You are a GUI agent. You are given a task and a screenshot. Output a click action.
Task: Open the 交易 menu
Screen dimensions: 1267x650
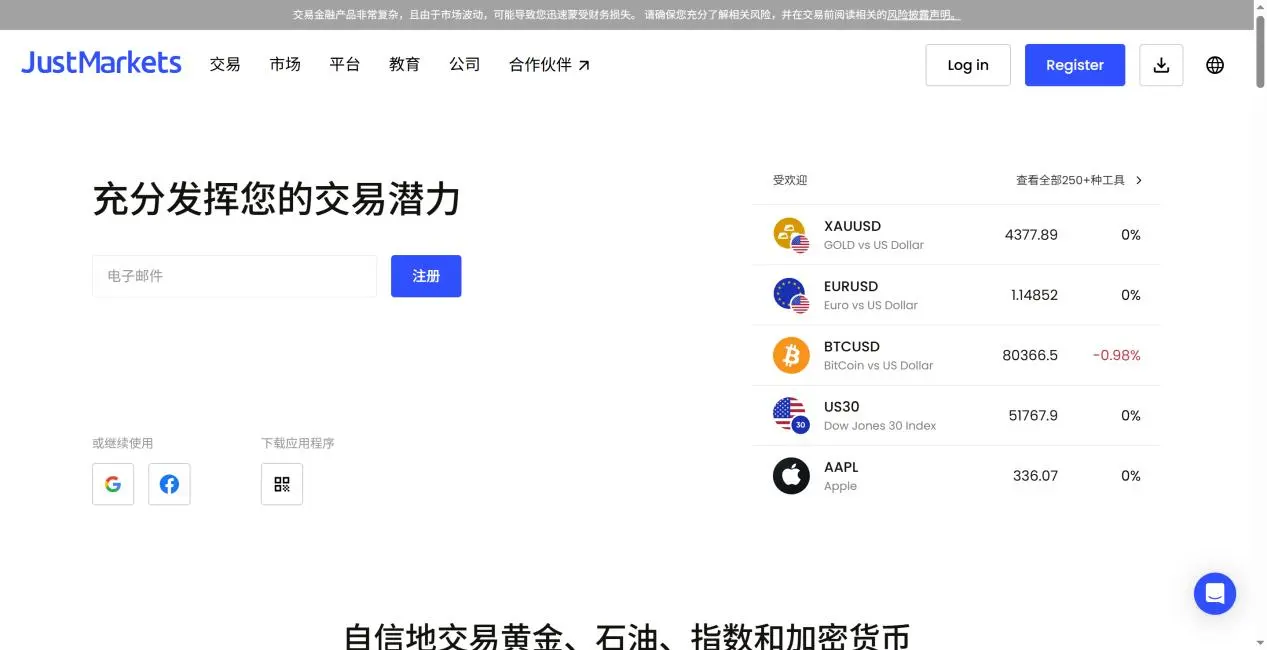tap(225, 64)
